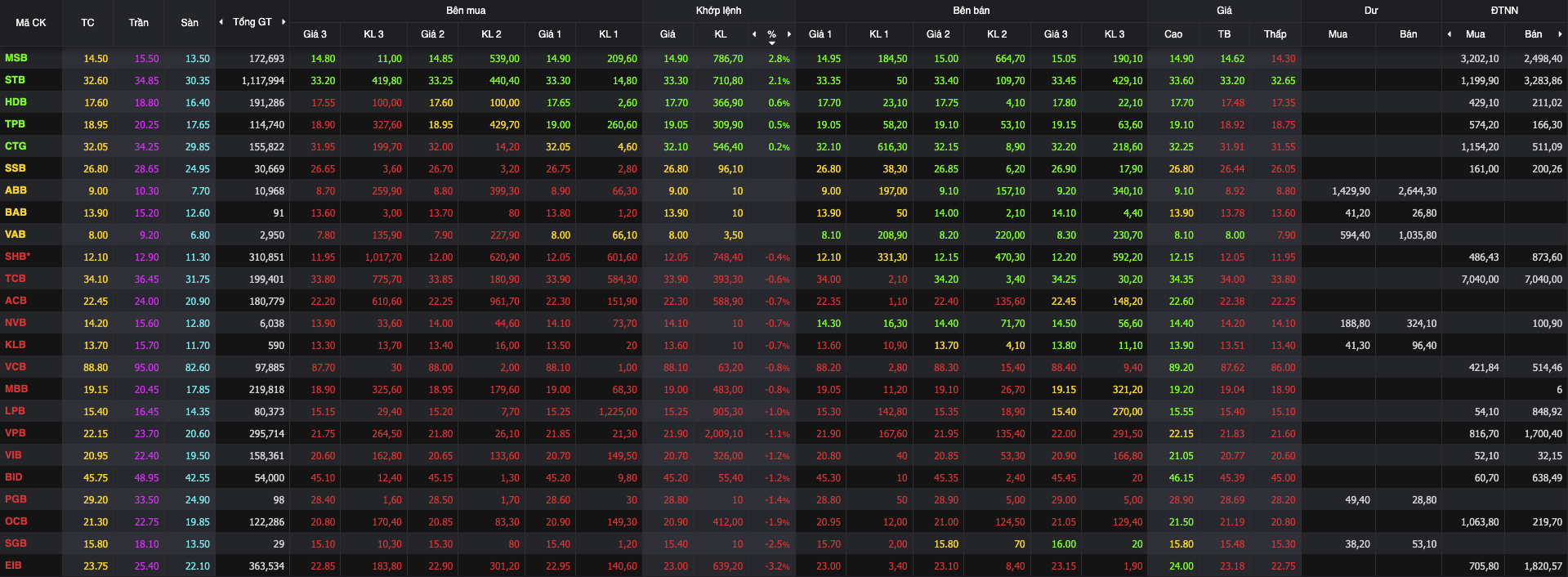1568x577 pixels.
Task: Click the Khớp lệnh group header
Action: [x=719, y=11]
